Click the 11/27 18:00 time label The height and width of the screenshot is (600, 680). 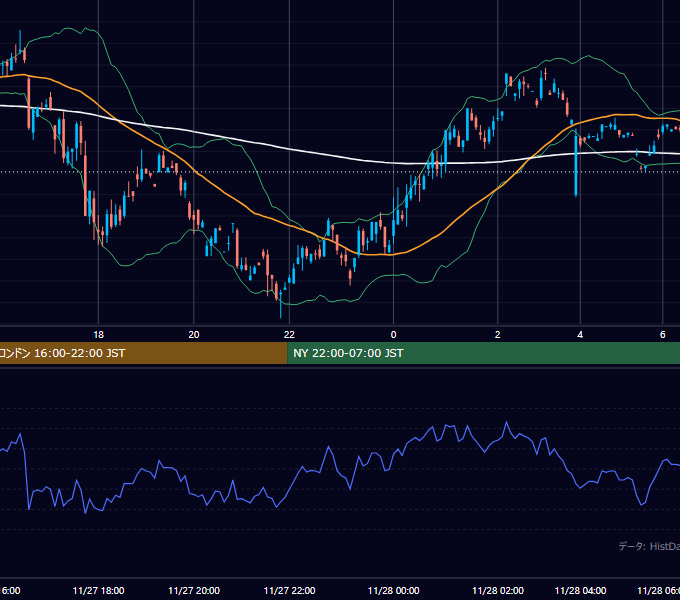tap(98, 590)
